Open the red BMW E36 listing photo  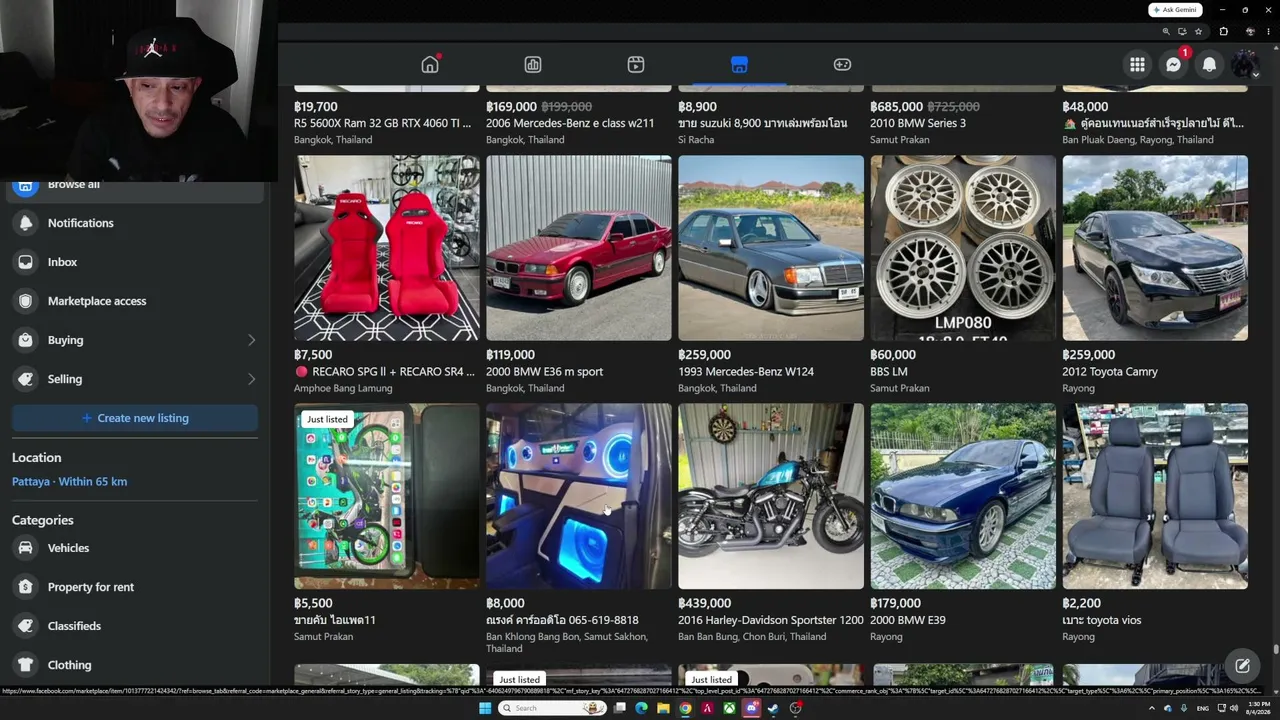pyautogui.click(x=579, y=248)
